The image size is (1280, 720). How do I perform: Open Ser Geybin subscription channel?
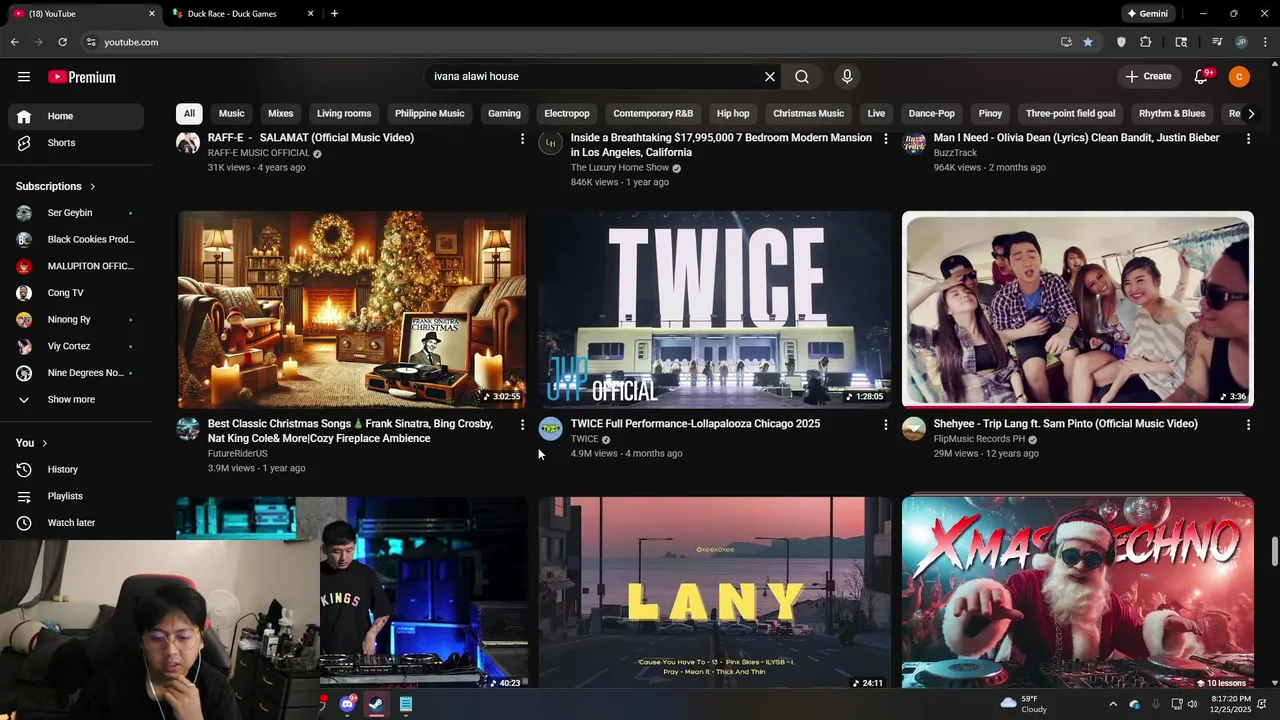76,213
